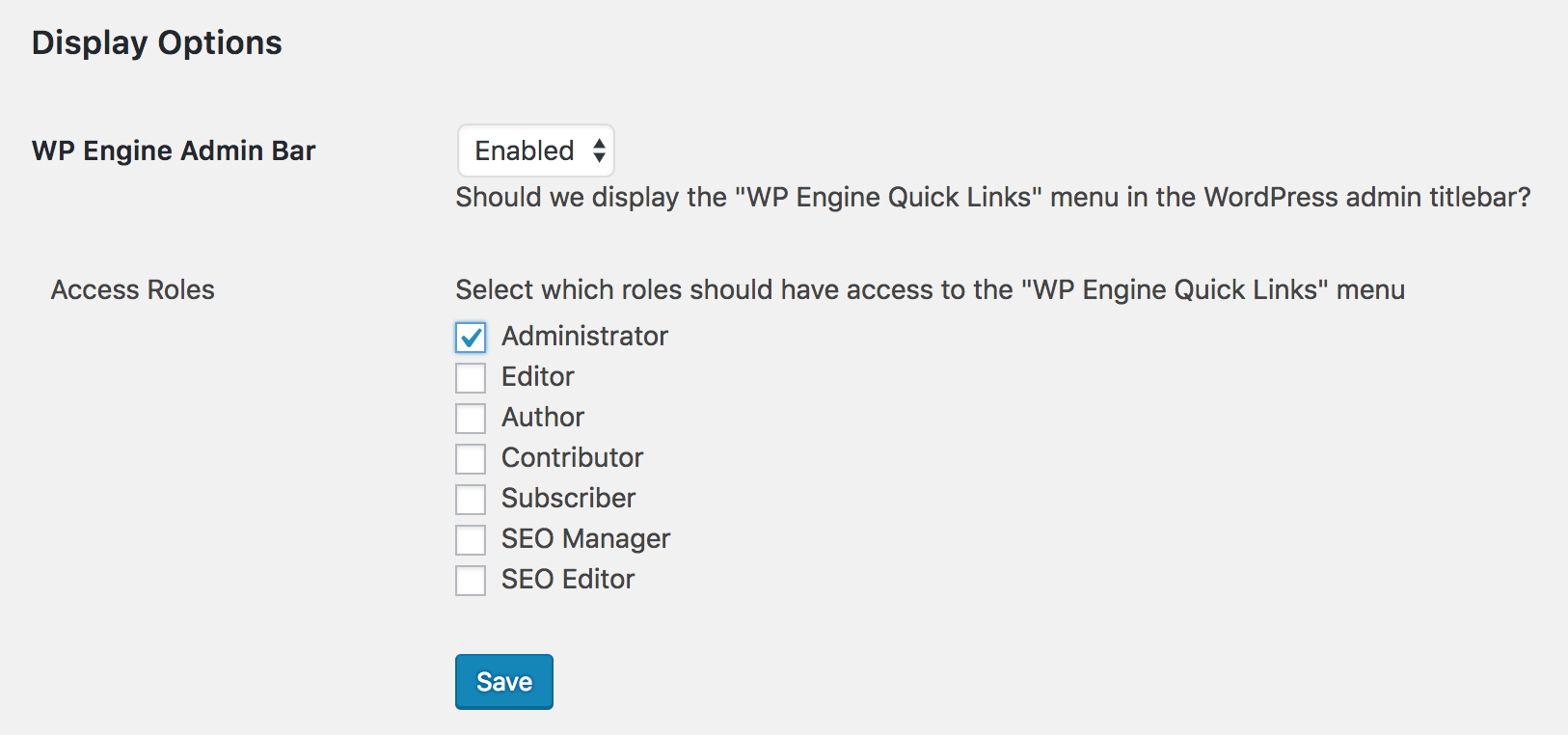The height and width of the screenshot is (735, 1568).
Task: Uncheck the Administrator role checkbox
Action: tap(471, 337)
